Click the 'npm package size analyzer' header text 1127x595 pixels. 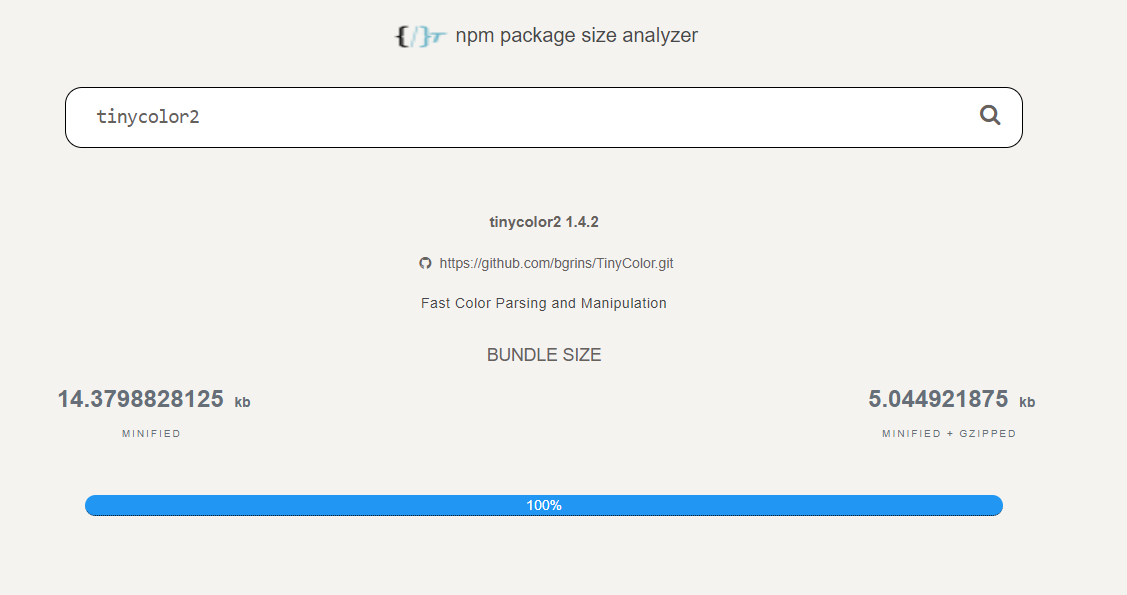(576, 35)
